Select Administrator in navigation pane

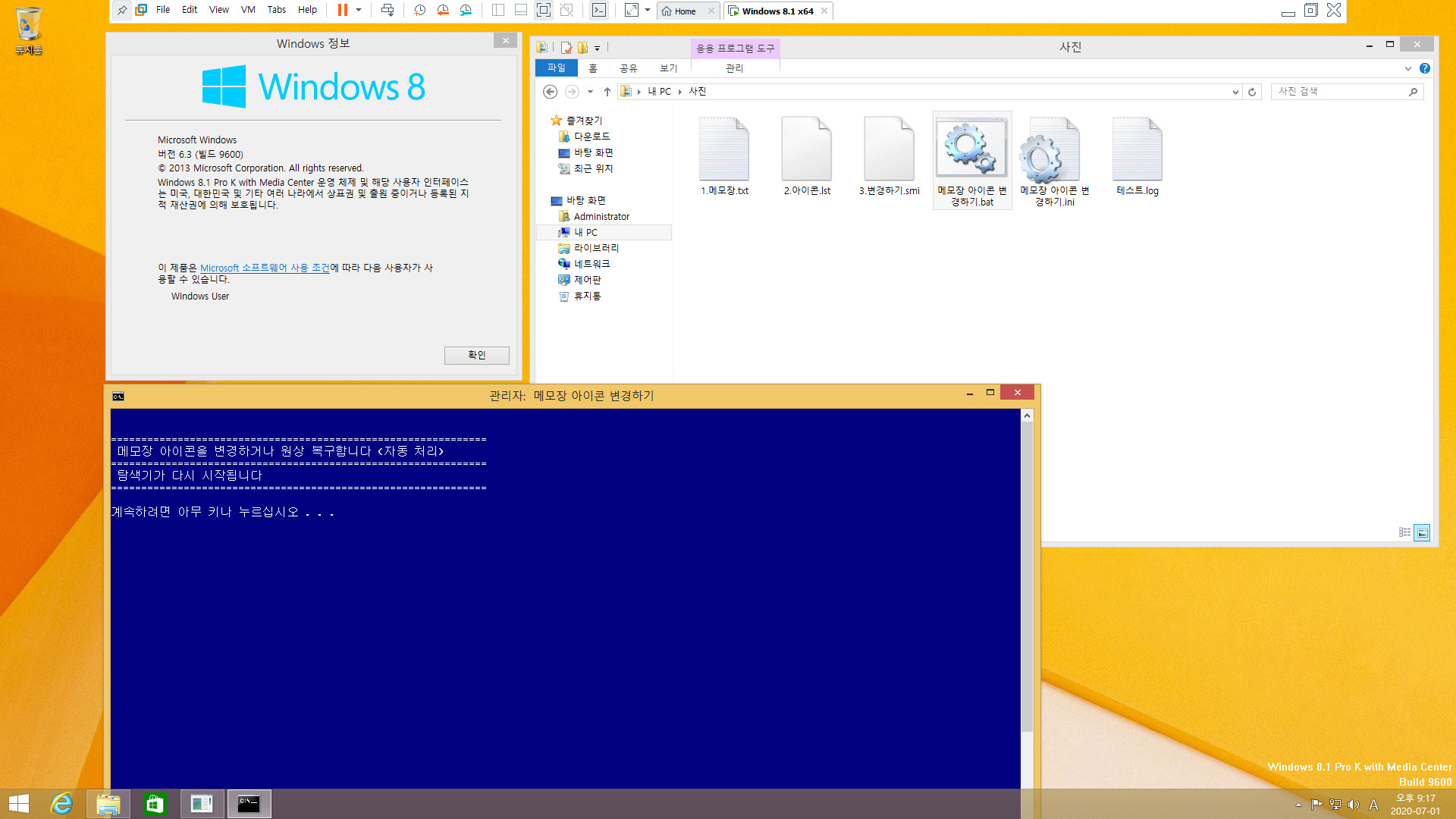pos(601,216)
